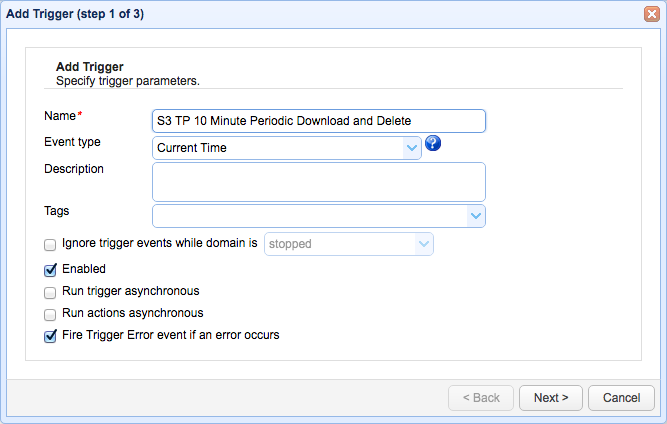Click inside the Description text area

coord(318,182)
